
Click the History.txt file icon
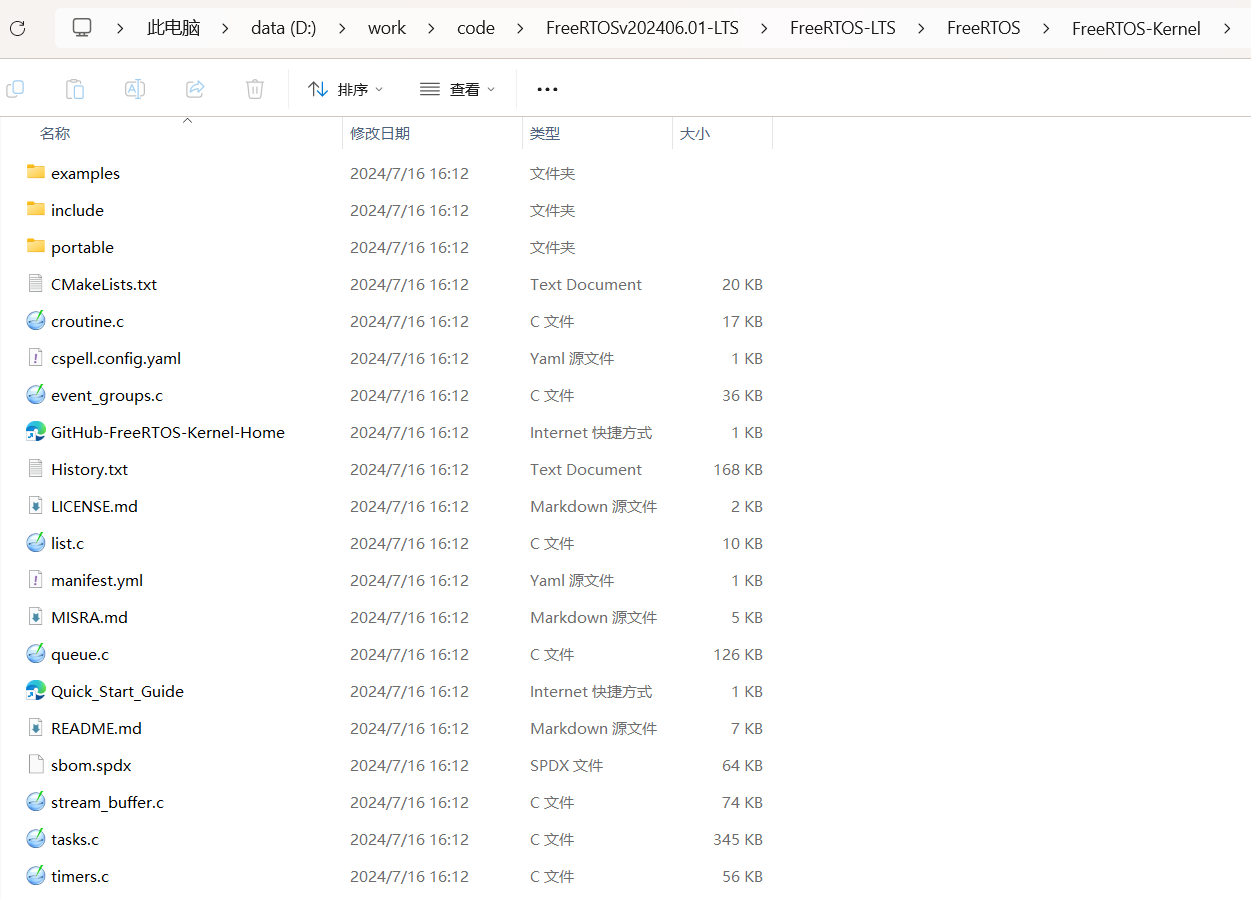point(36,468)
